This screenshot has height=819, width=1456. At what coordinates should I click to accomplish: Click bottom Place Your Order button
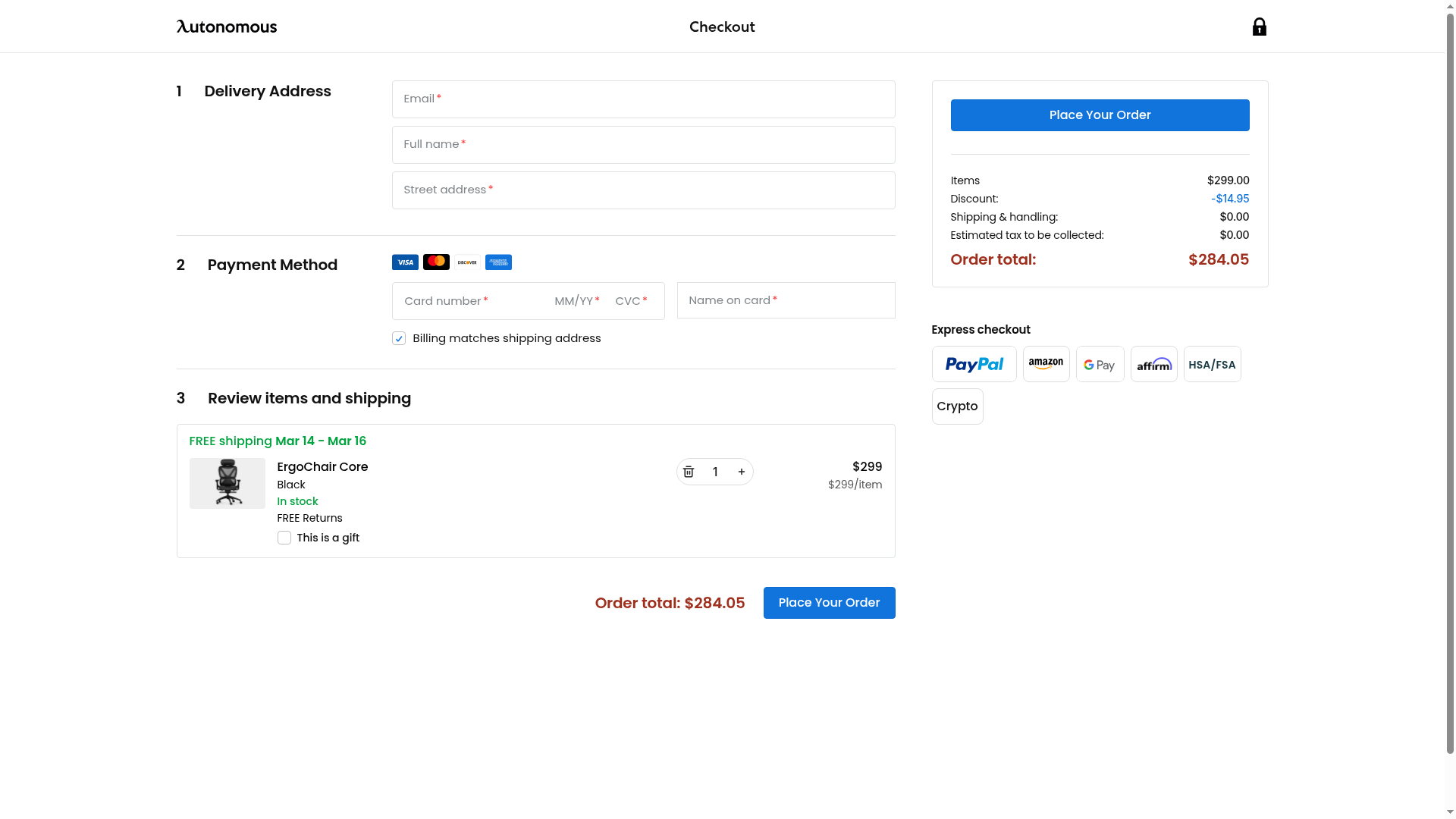pos(829,603)
